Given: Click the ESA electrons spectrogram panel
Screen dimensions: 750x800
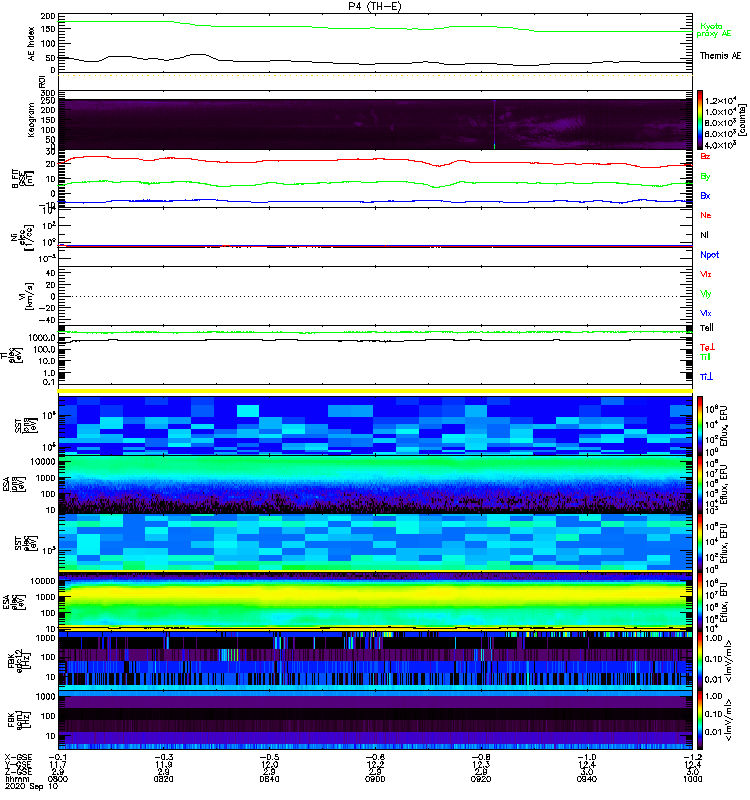Looking at the screenshot, I should (375, 603).
